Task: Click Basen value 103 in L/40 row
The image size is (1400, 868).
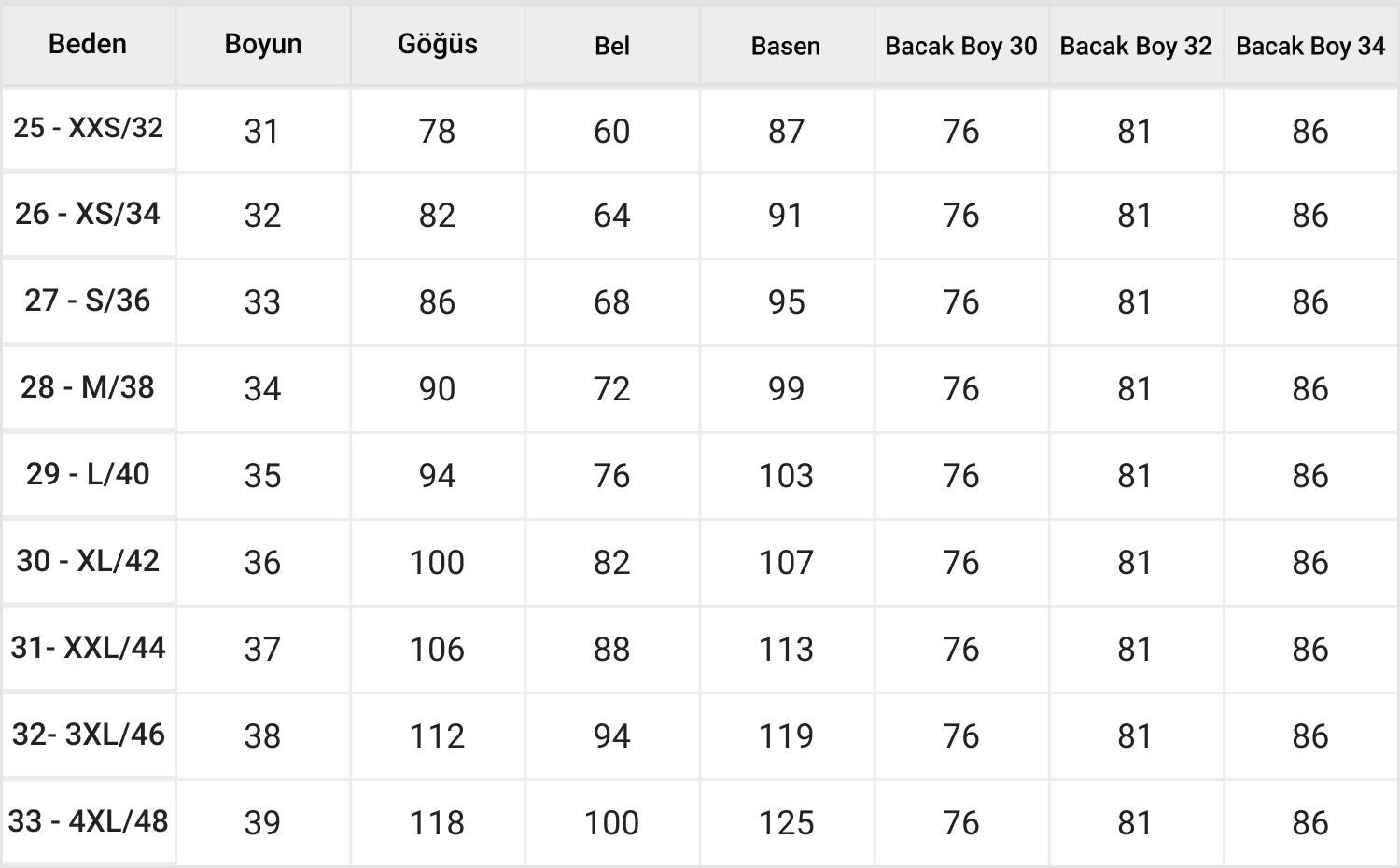Action: click(x=786, y=476)
